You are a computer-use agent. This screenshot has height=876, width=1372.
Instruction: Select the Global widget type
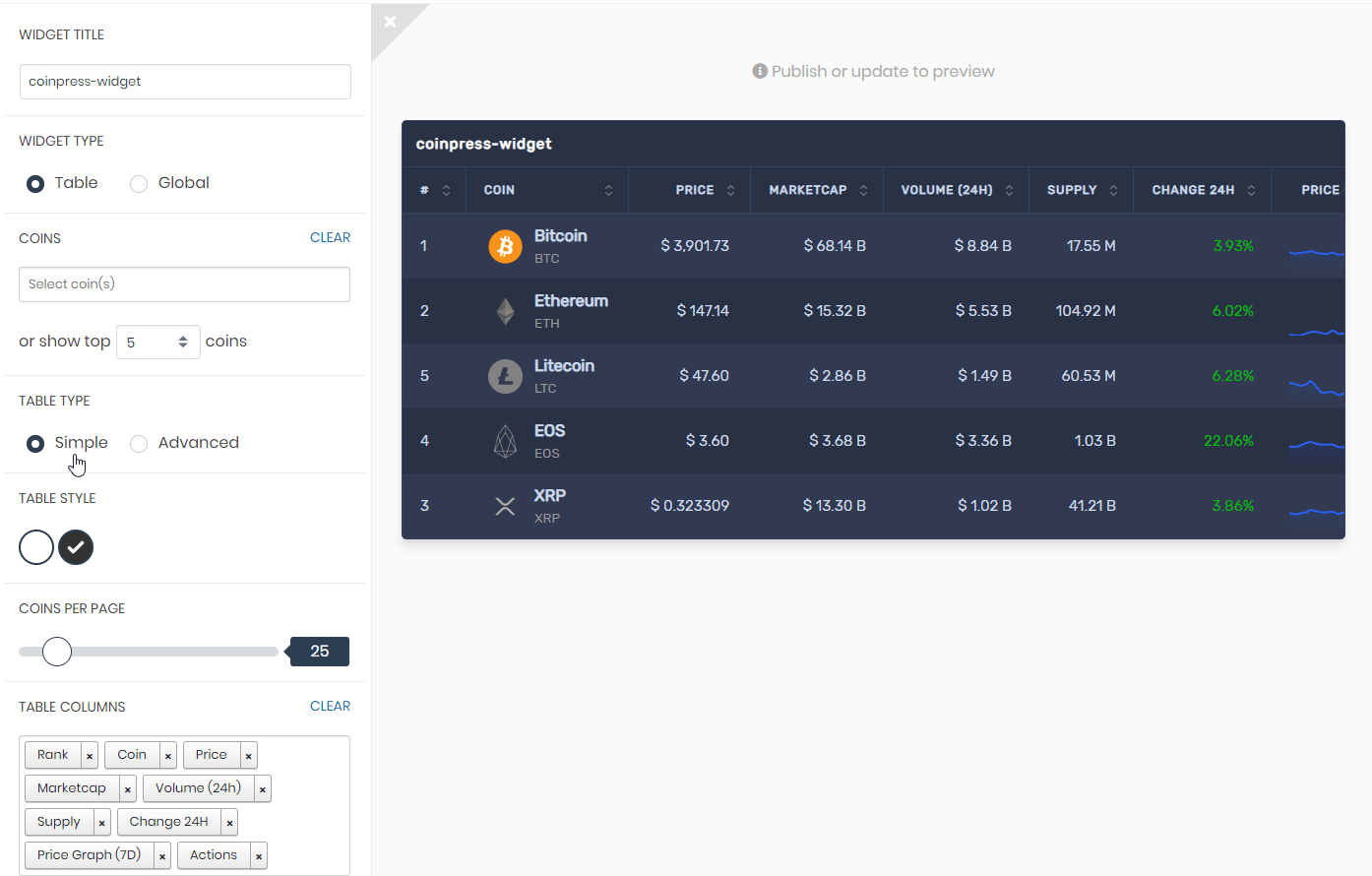pos(139,184)
